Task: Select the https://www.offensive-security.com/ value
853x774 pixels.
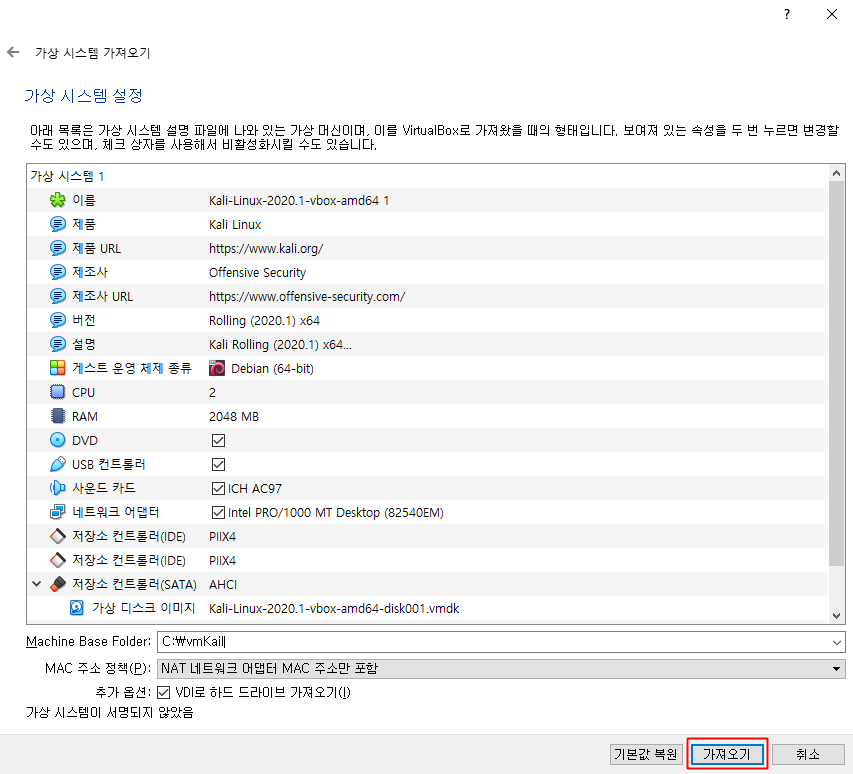Action: [307, 296]
